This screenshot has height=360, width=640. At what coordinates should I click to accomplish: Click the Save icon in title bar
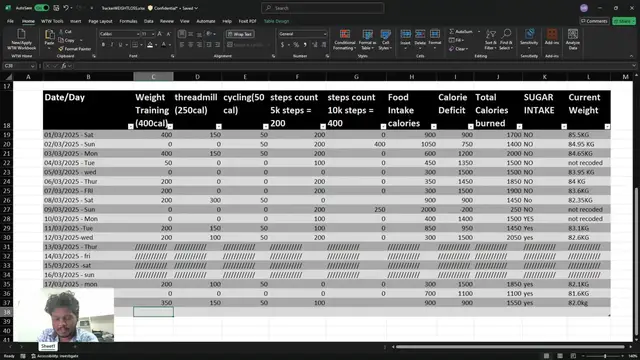coord(56,8)
